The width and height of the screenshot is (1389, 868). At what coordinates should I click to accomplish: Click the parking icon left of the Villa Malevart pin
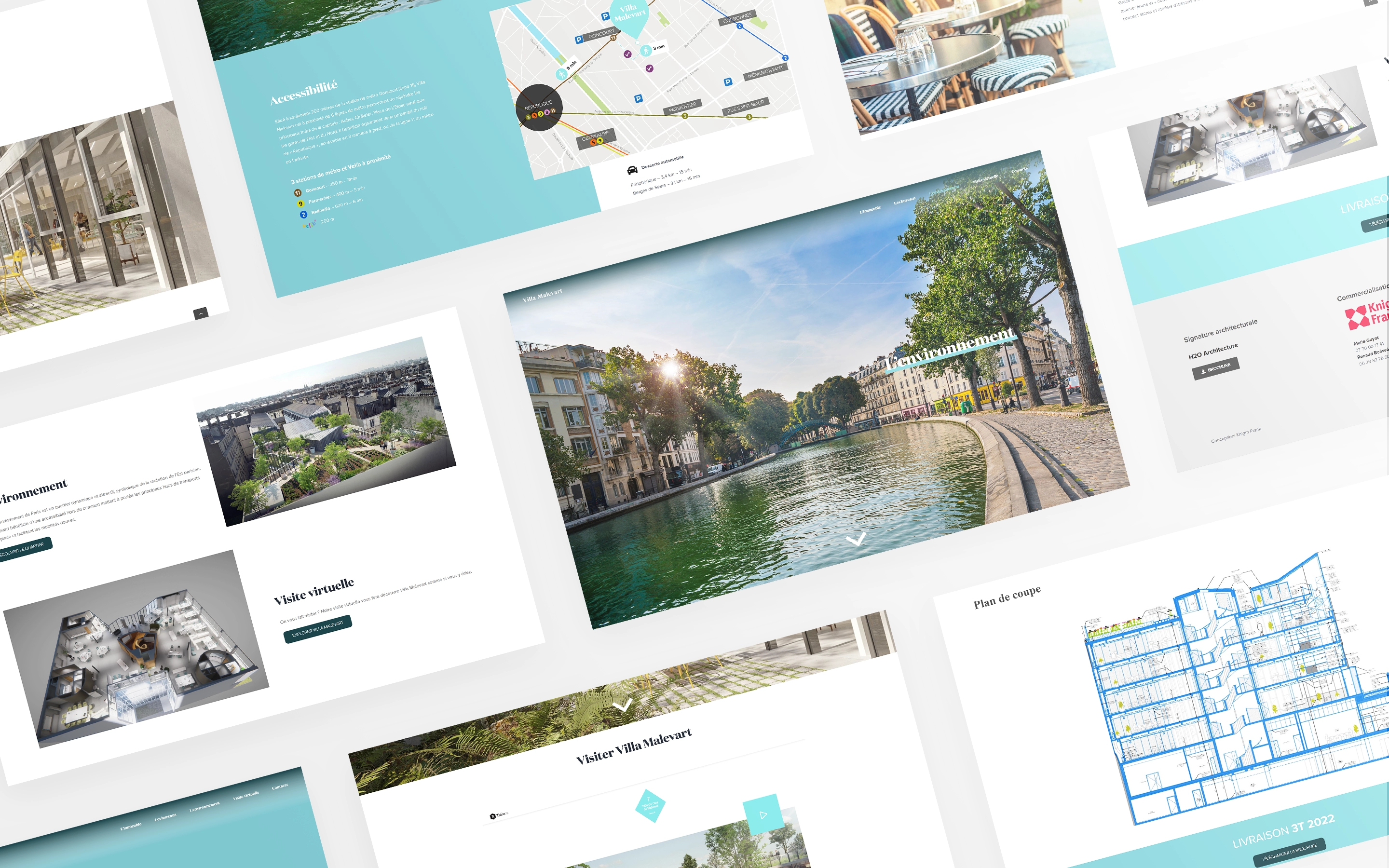pos(605,17)
